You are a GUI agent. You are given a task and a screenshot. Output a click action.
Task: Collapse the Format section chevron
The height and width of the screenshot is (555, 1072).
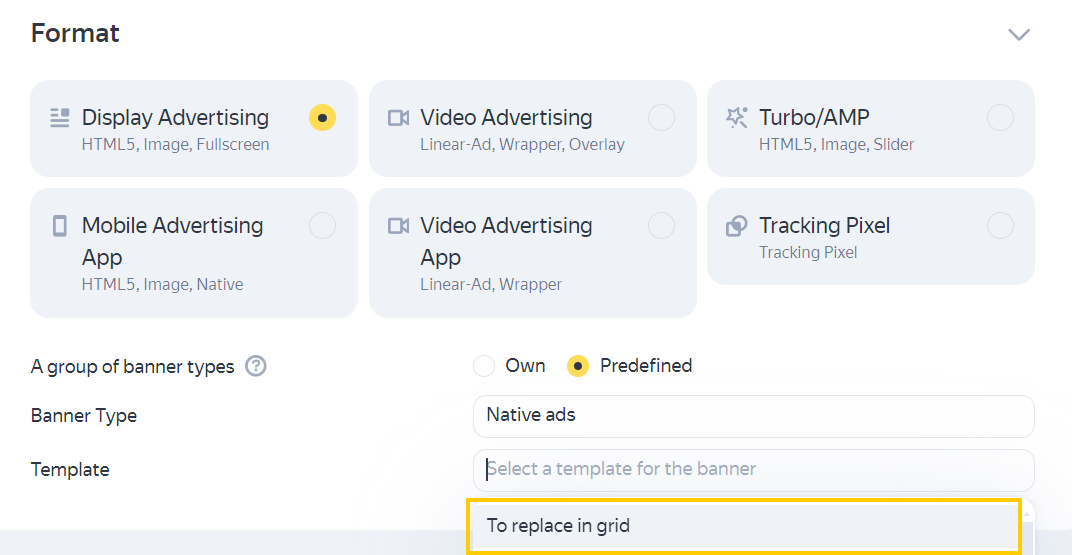pyautogui.click(x=1019, y=34)
